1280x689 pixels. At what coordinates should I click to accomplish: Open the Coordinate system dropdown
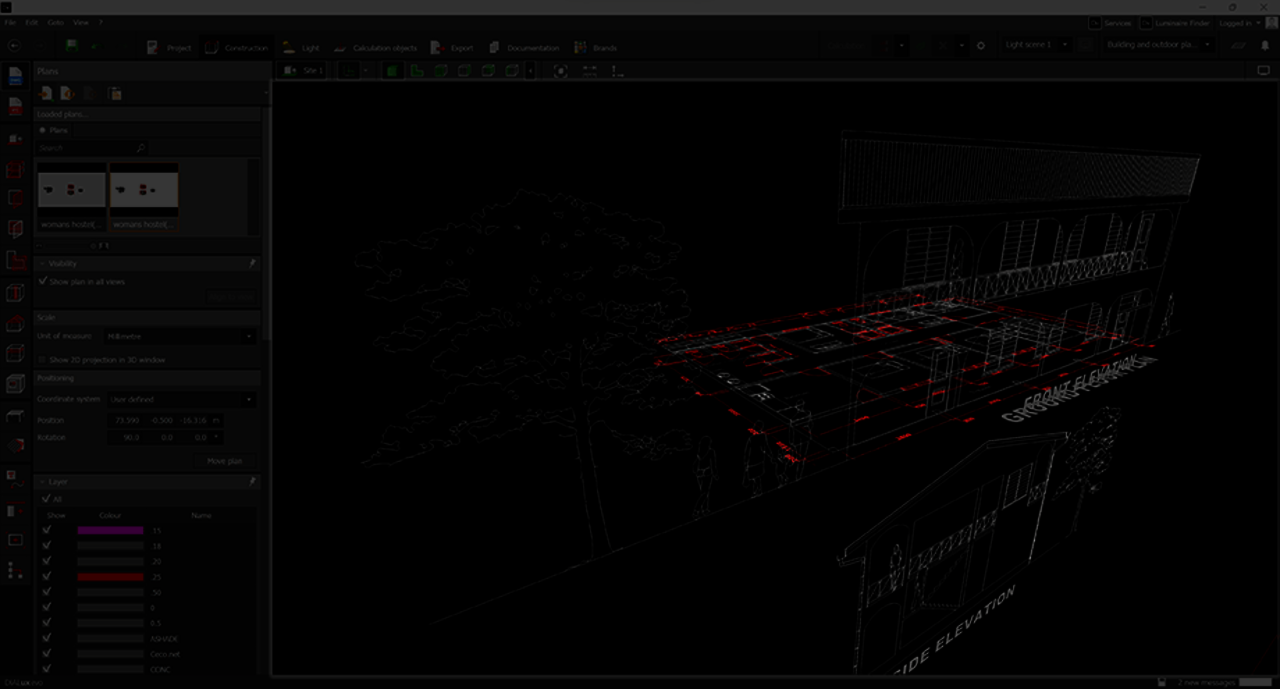[180, 400]
